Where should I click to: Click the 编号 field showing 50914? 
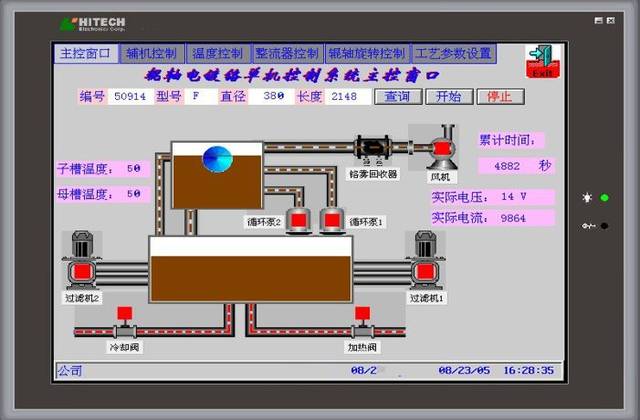[x=129, y=97]
